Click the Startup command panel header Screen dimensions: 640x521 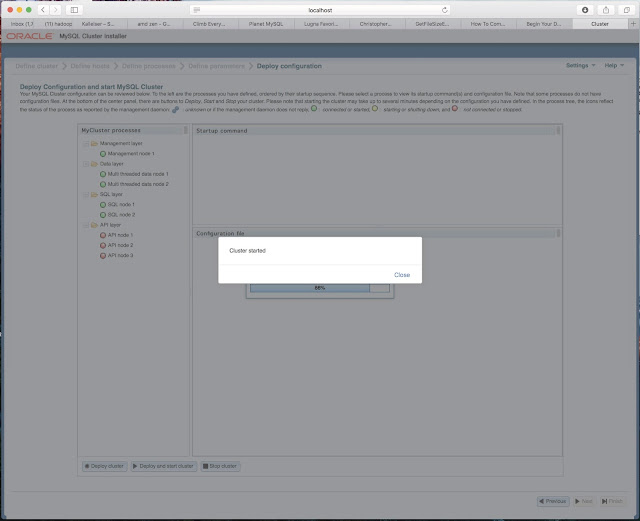[377, 131]
